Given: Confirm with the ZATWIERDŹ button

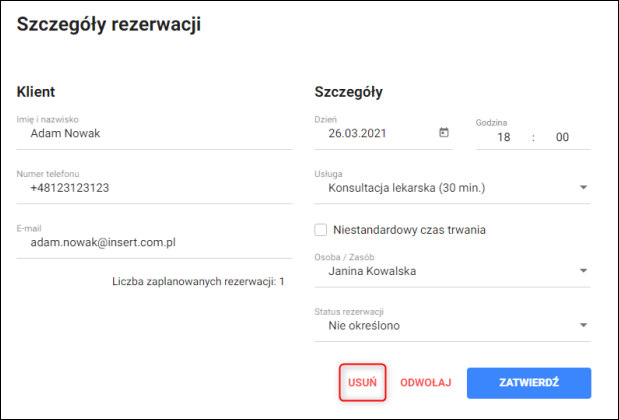Looking at the screenshot, I should click(x=530, y=383).
